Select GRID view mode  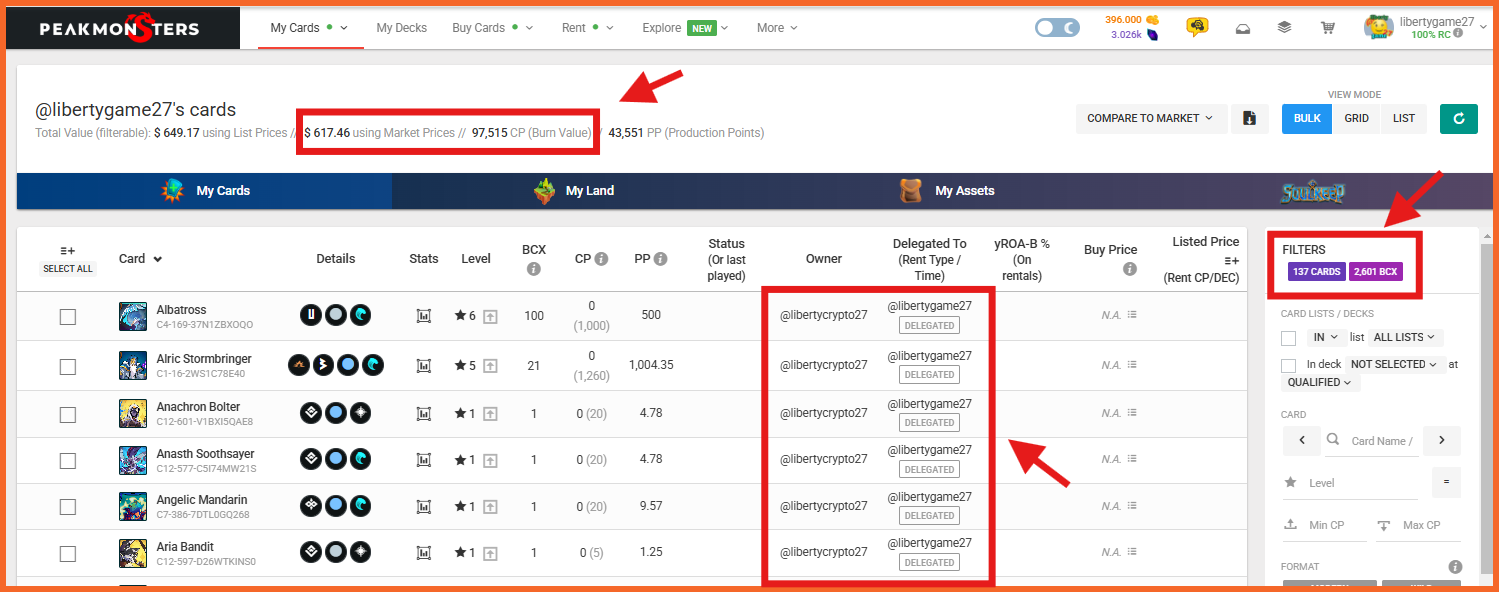(x=1356, y=118)
